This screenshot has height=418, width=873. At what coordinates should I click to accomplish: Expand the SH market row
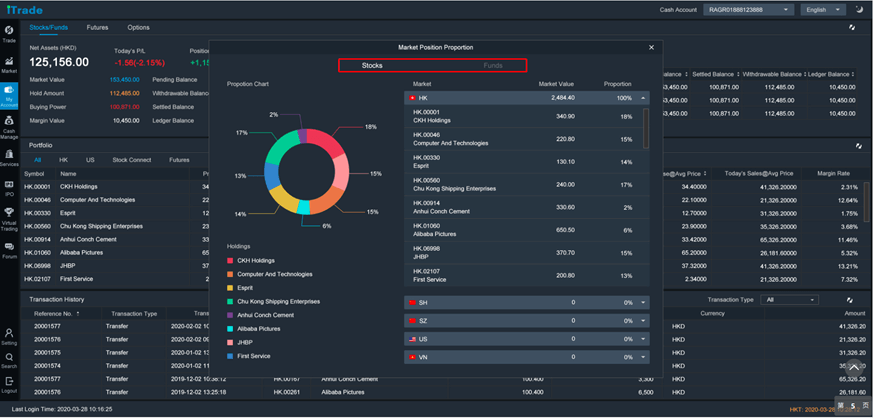coord(643,302)
